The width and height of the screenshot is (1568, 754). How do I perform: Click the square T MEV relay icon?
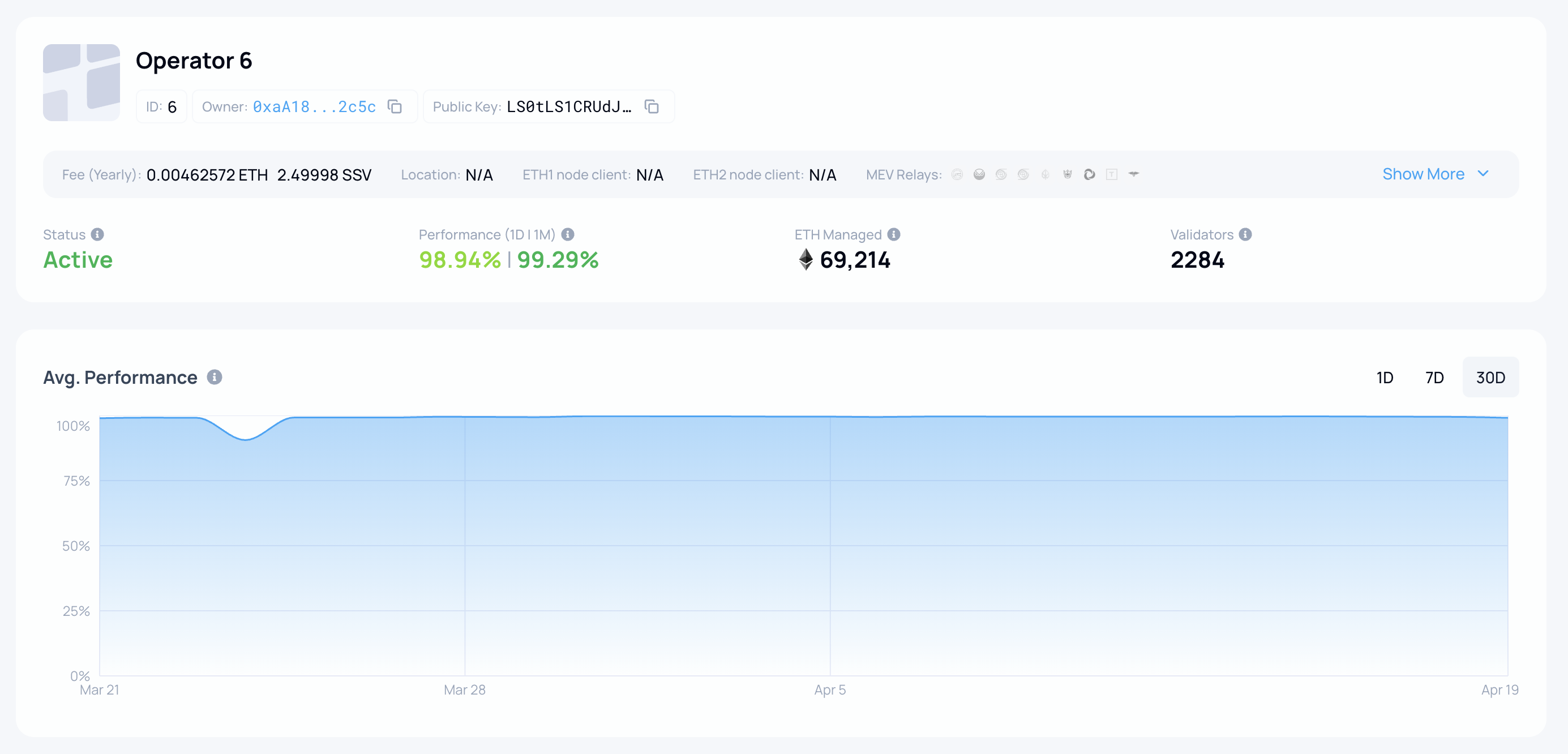[1112, 175]
